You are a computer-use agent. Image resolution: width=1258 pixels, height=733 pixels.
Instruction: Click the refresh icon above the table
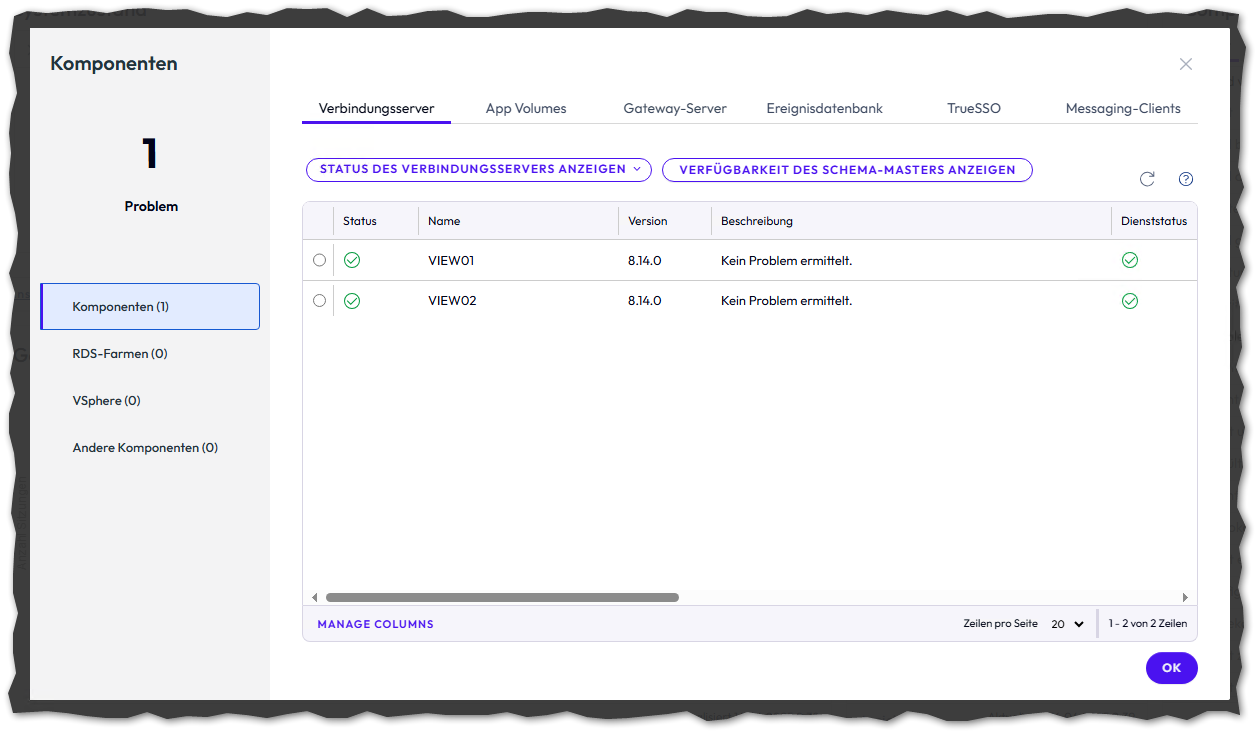pos(1147,179)
